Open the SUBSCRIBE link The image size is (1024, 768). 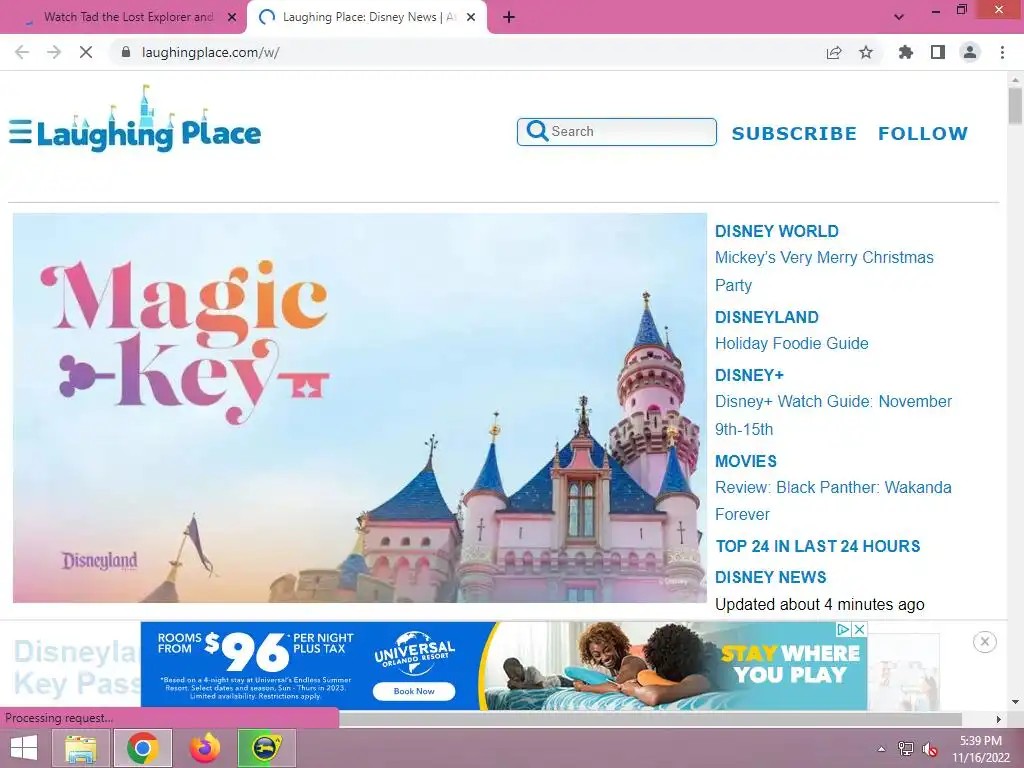794,133
